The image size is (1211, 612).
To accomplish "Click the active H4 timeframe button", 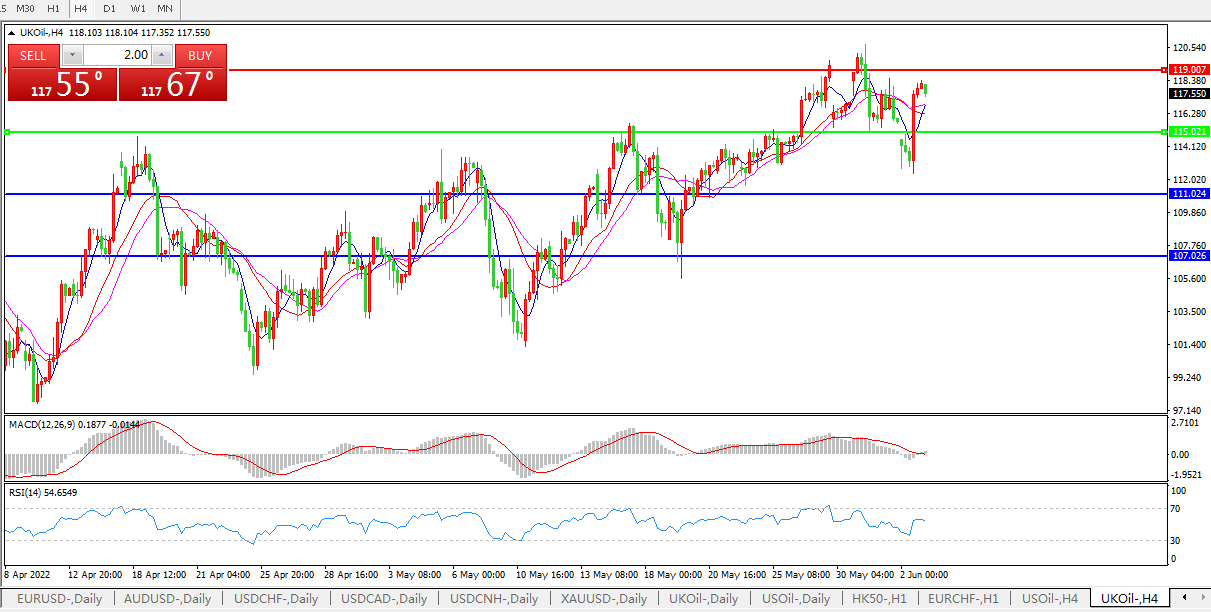I will [x=81, y=8].
